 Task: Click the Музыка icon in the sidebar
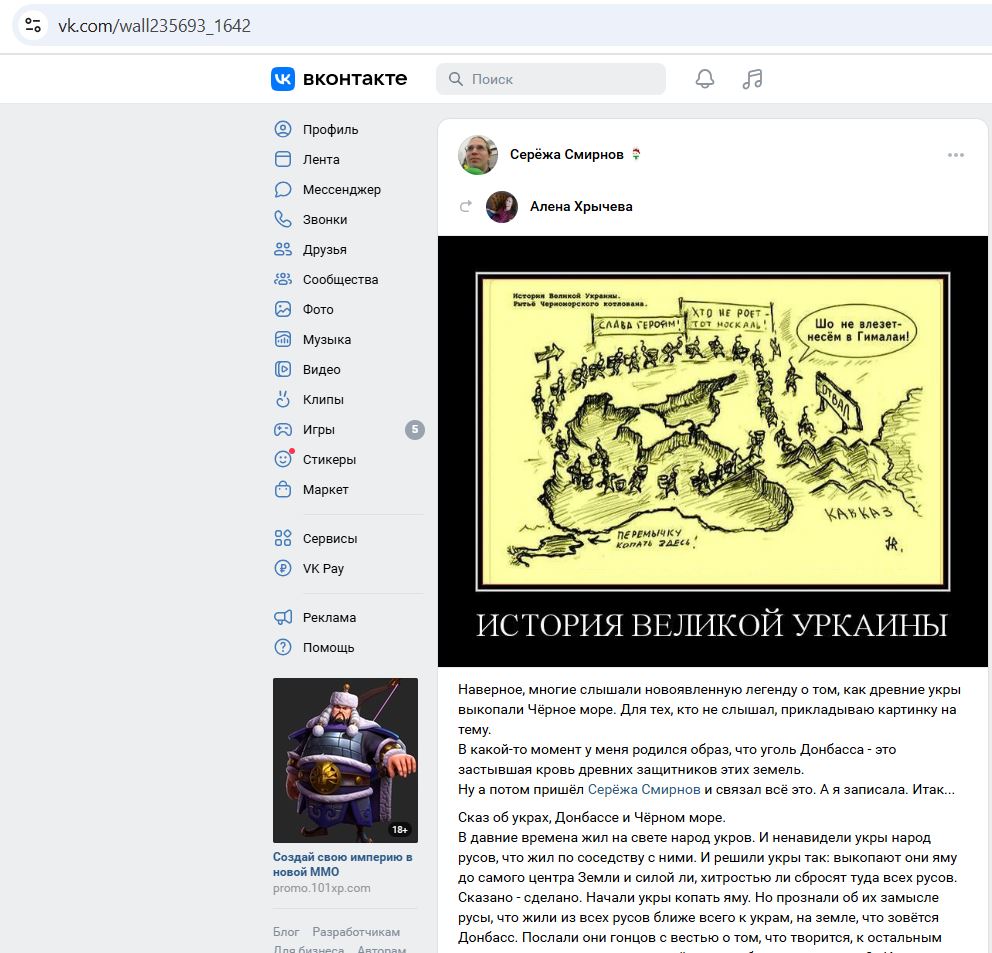click(x=283, y=339)
